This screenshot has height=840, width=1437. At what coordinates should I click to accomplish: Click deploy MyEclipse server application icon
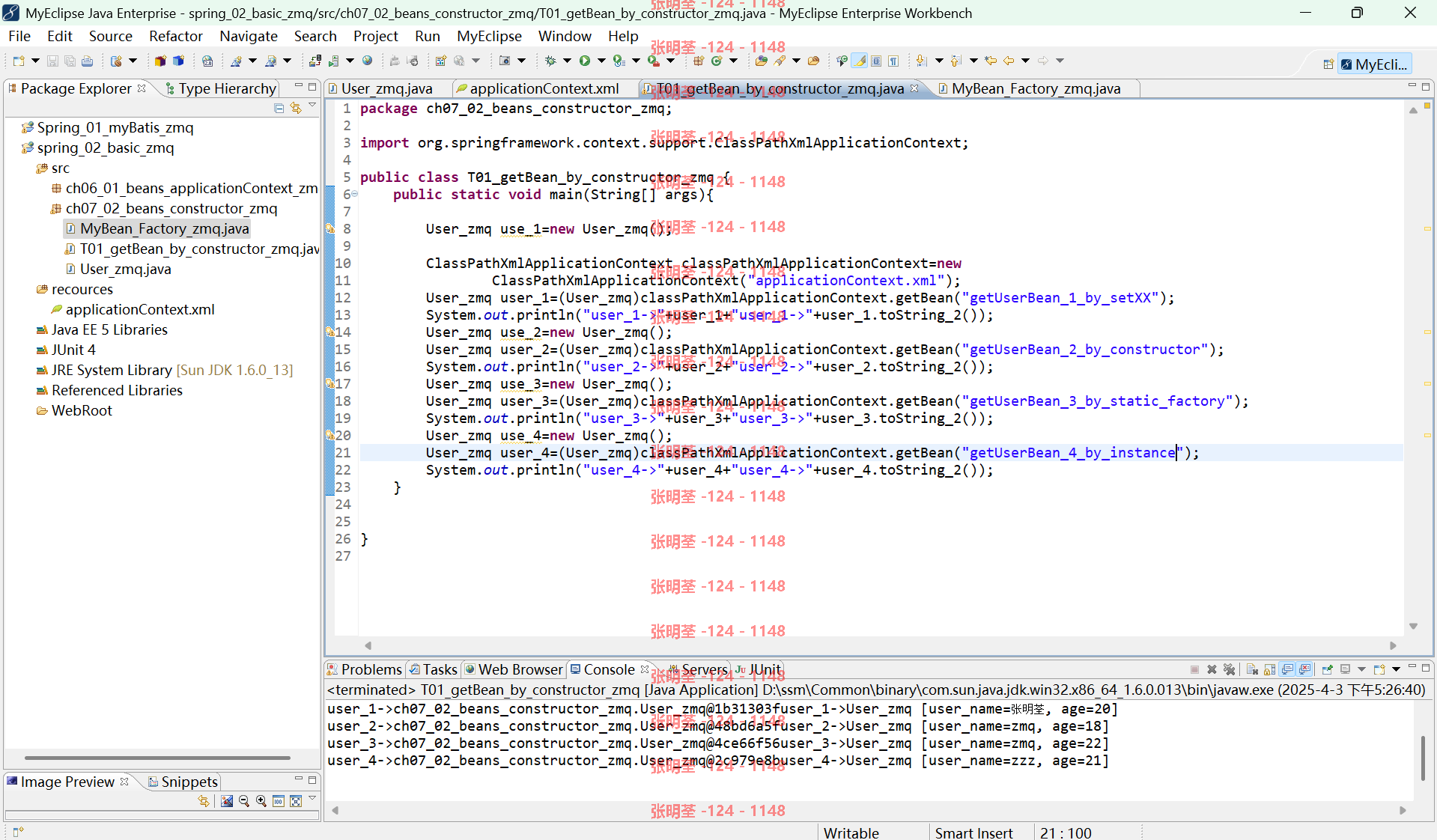click(315, 61)
